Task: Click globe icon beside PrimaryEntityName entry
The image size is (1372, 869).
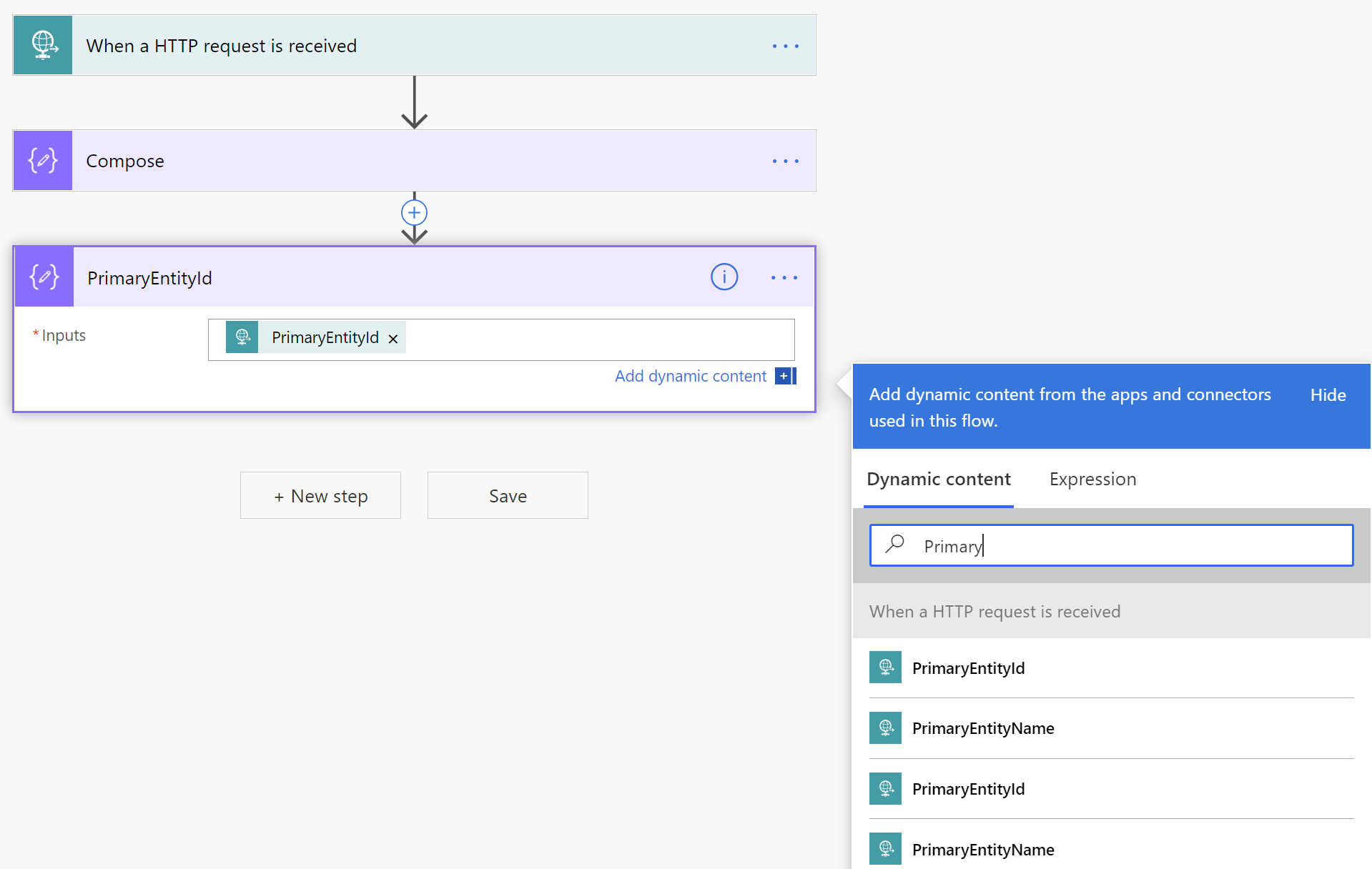Action: click(885, 728)
